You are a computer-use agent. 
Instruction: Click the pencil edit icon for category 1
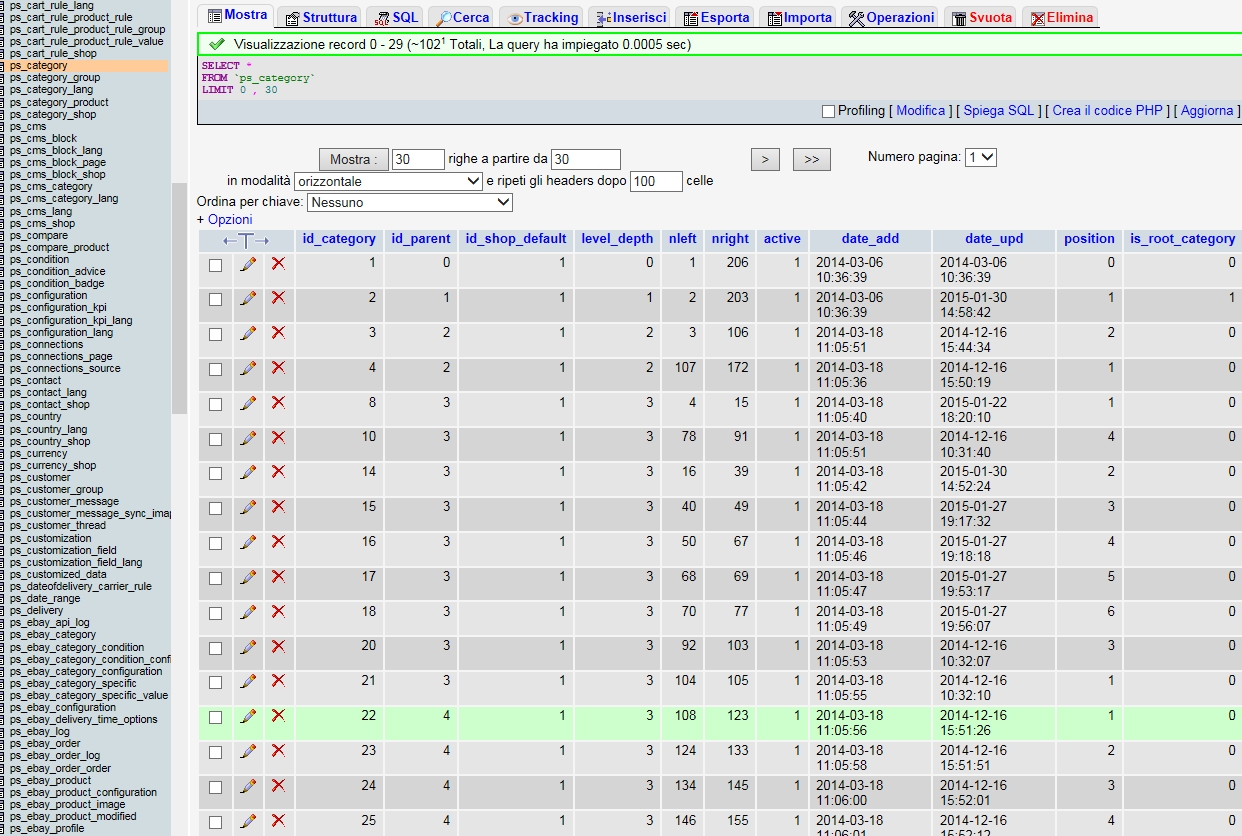248,264
